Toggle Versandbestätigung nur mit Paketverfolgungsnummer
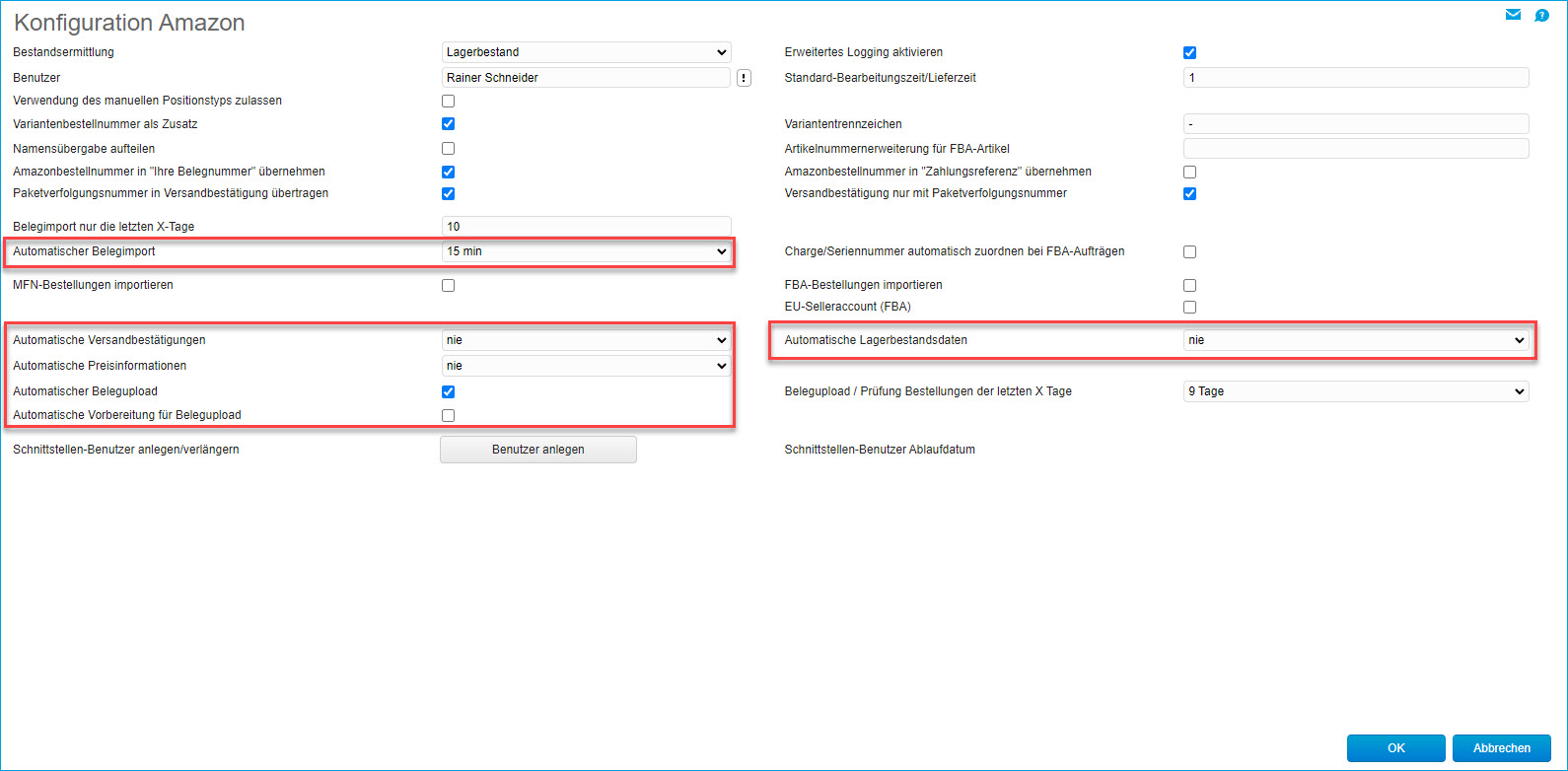Viewport: 1568px width, 771px height. (x=1190, y=193)
